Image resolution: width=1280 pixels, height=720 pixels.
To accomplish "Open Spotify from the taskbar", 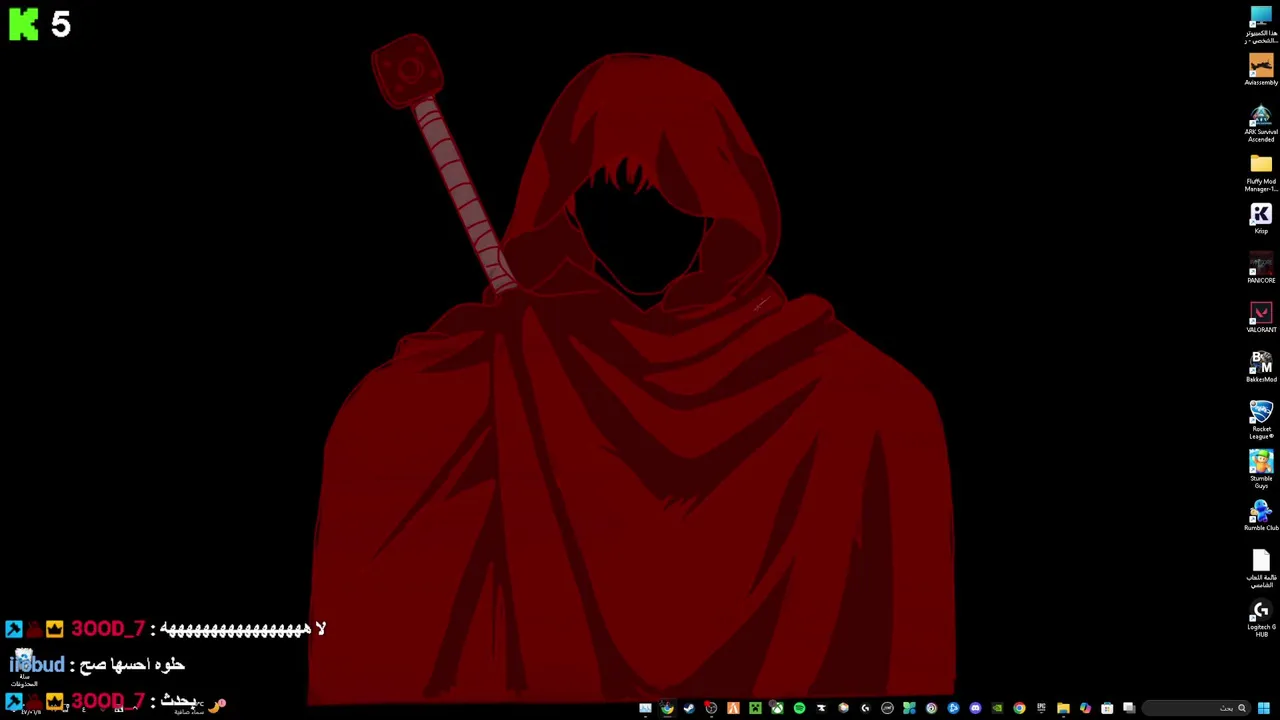I will point(799,708).
